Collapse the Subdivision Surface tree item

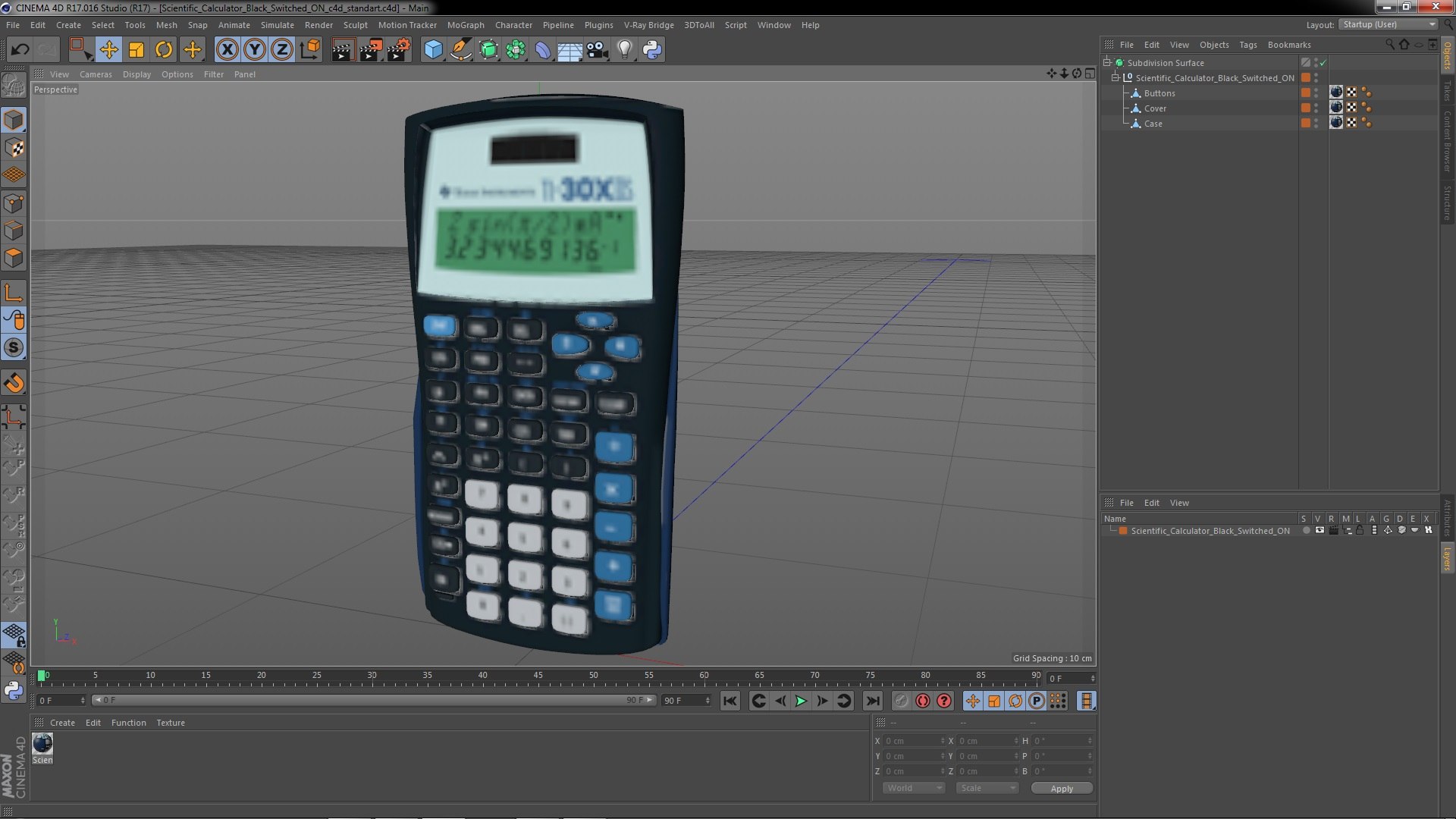point(1107,62)
